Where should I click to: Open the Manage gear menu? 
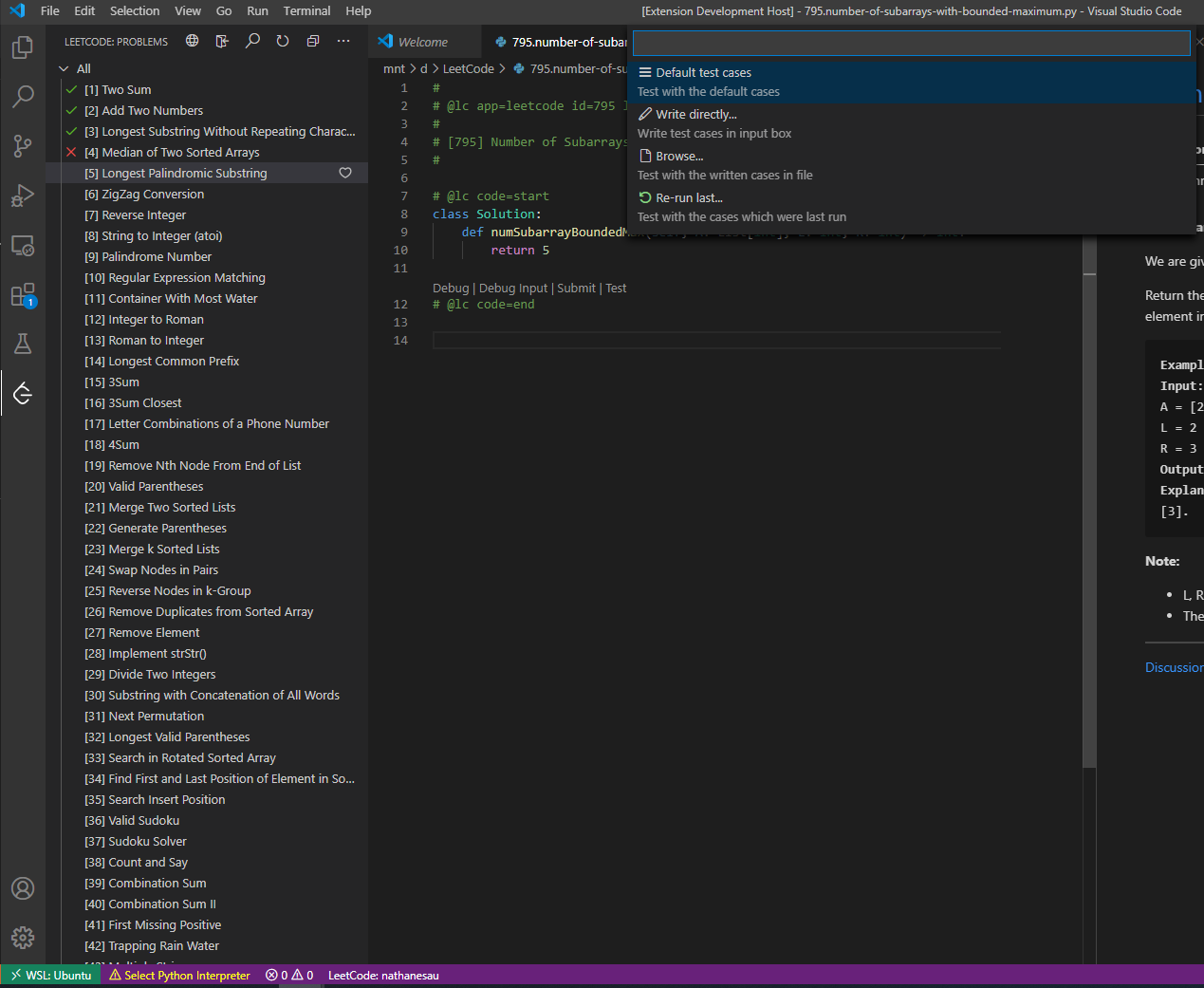(23, 938)
